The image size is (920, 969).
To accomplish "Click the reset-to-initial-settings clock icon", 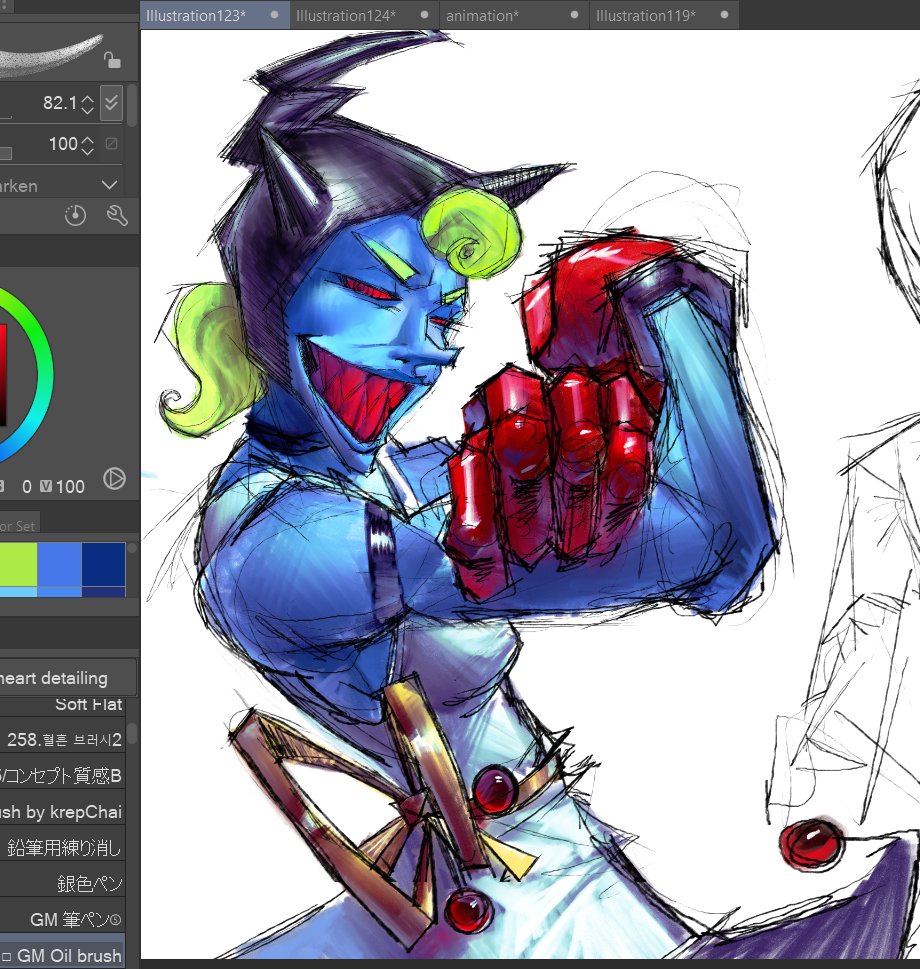I will click(x=75, y=215).
